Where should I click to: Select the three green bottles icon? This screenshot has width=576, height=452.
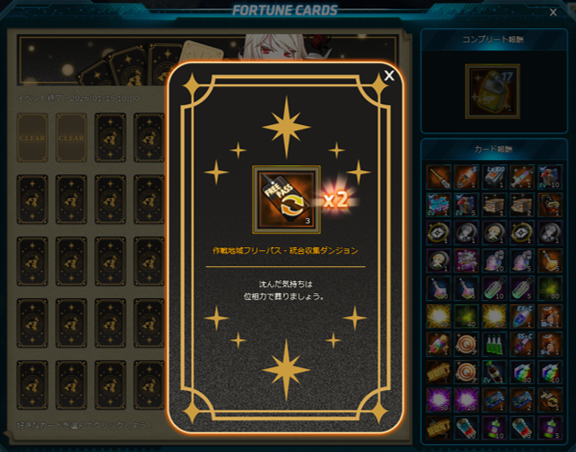point(494,344)
